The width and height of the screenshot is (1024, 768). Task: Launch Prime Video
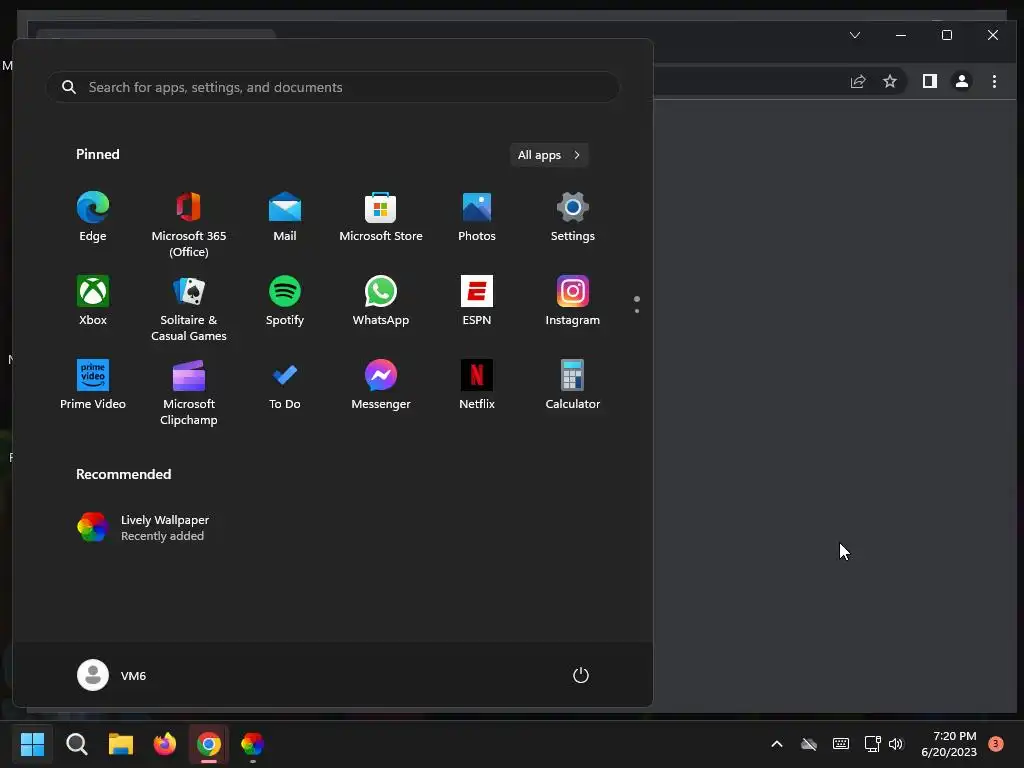[x=93, y=385]
